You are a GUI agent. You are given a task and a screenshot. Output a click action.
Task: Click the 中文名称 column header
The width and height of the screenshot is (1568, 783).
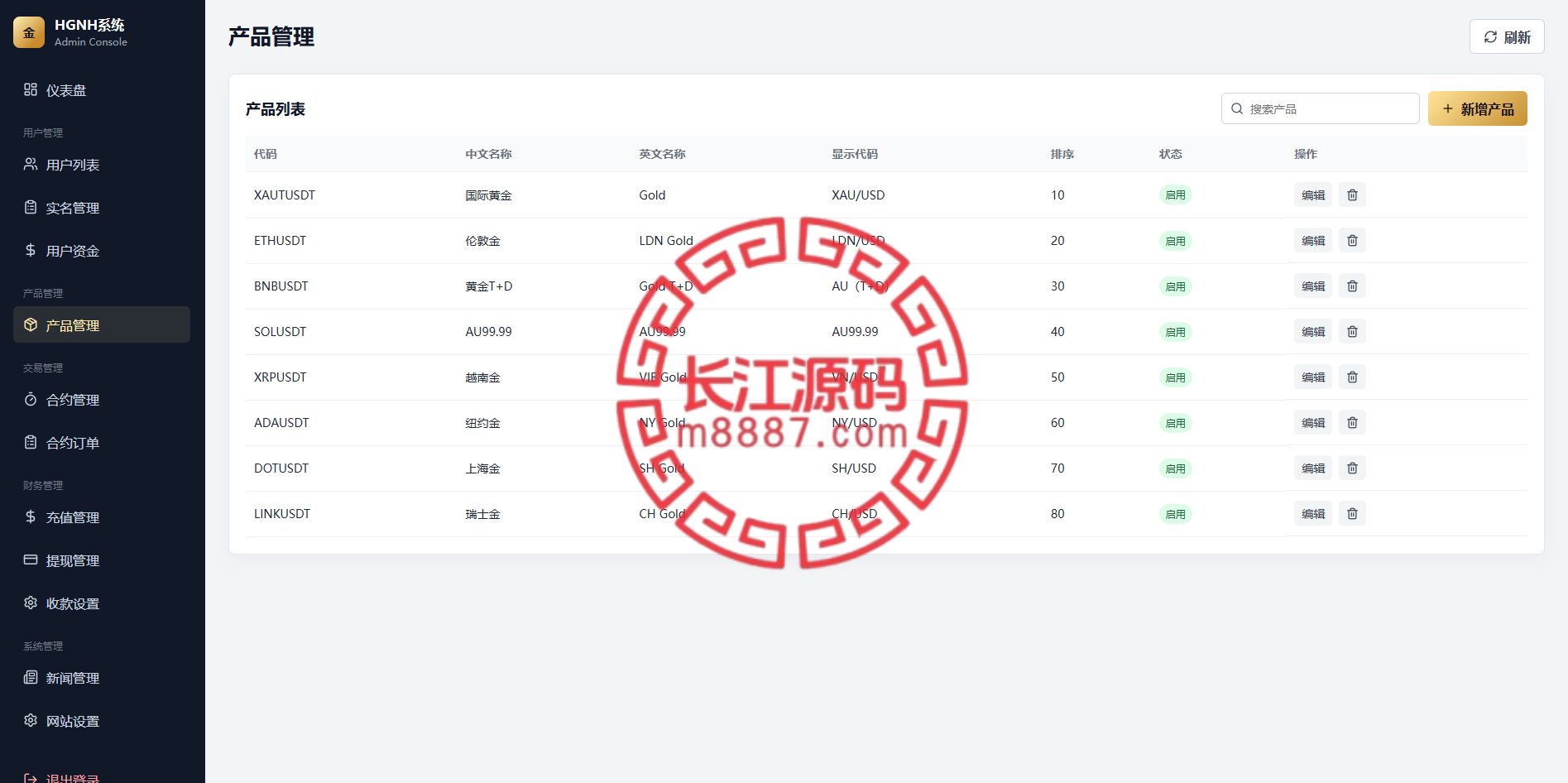[x=488, y=154]
